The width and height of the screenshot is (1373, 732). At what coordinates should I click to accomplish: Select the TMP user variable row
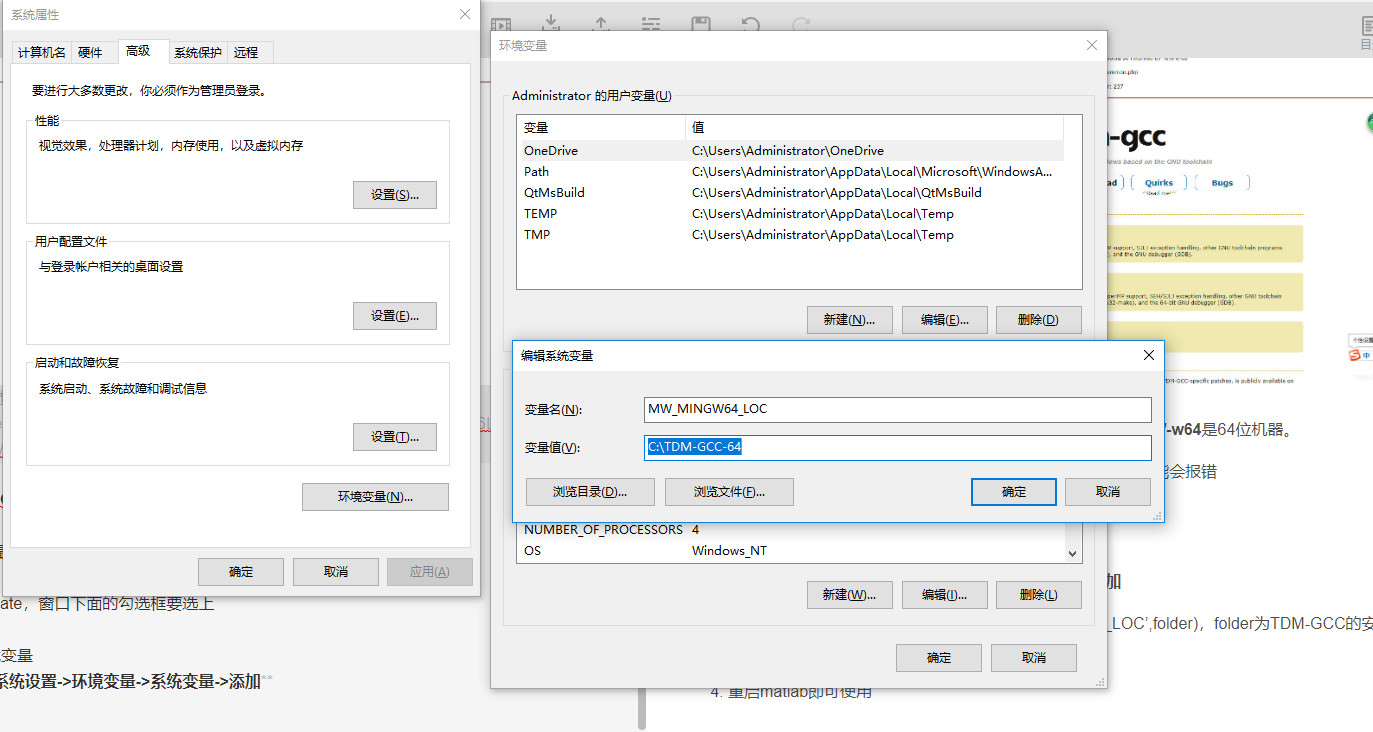pyautogui.click(x=790, y=235)
